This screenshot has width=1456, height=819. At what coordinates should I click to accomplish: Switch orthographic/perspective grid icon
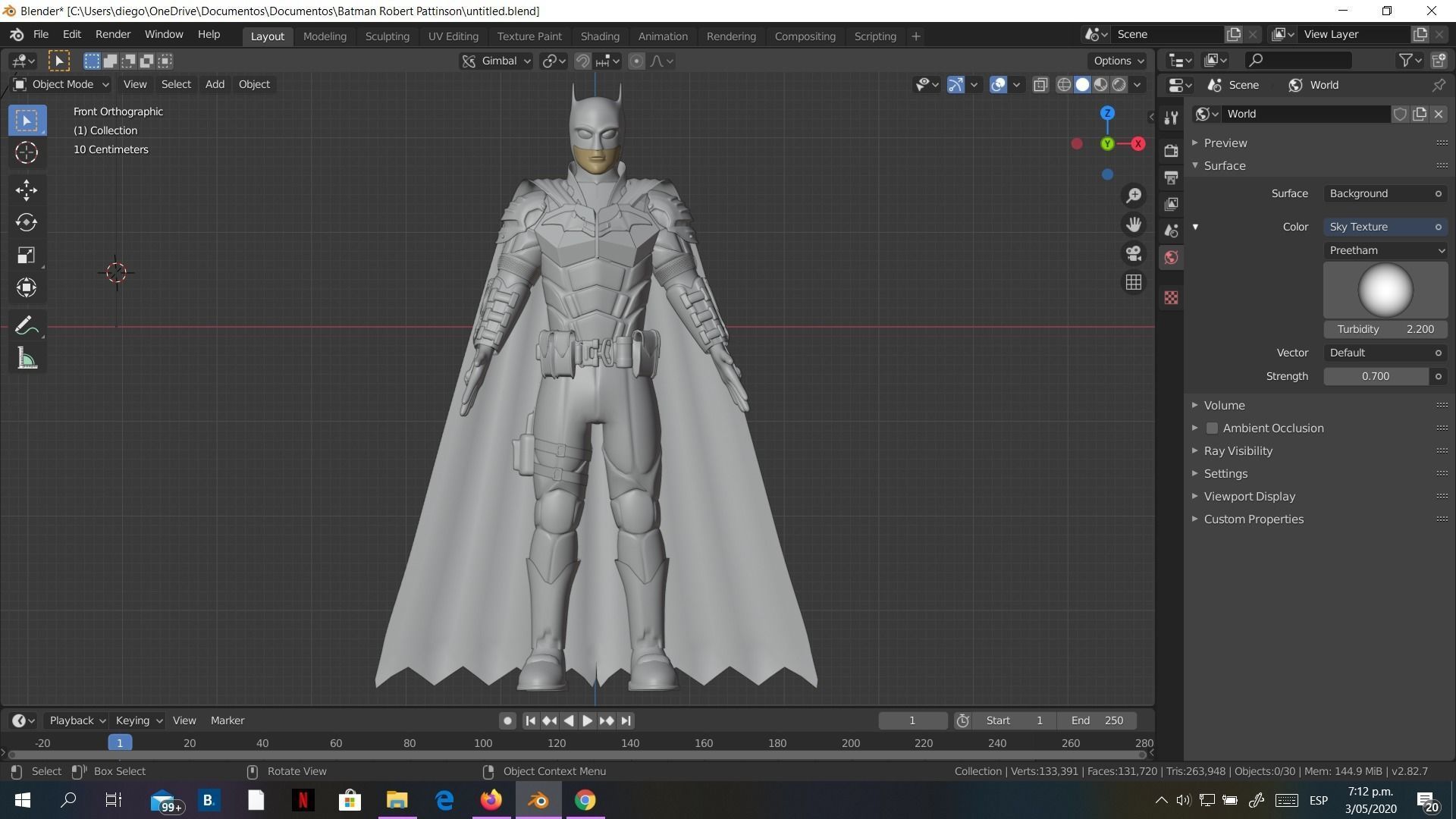point(1134,282)
